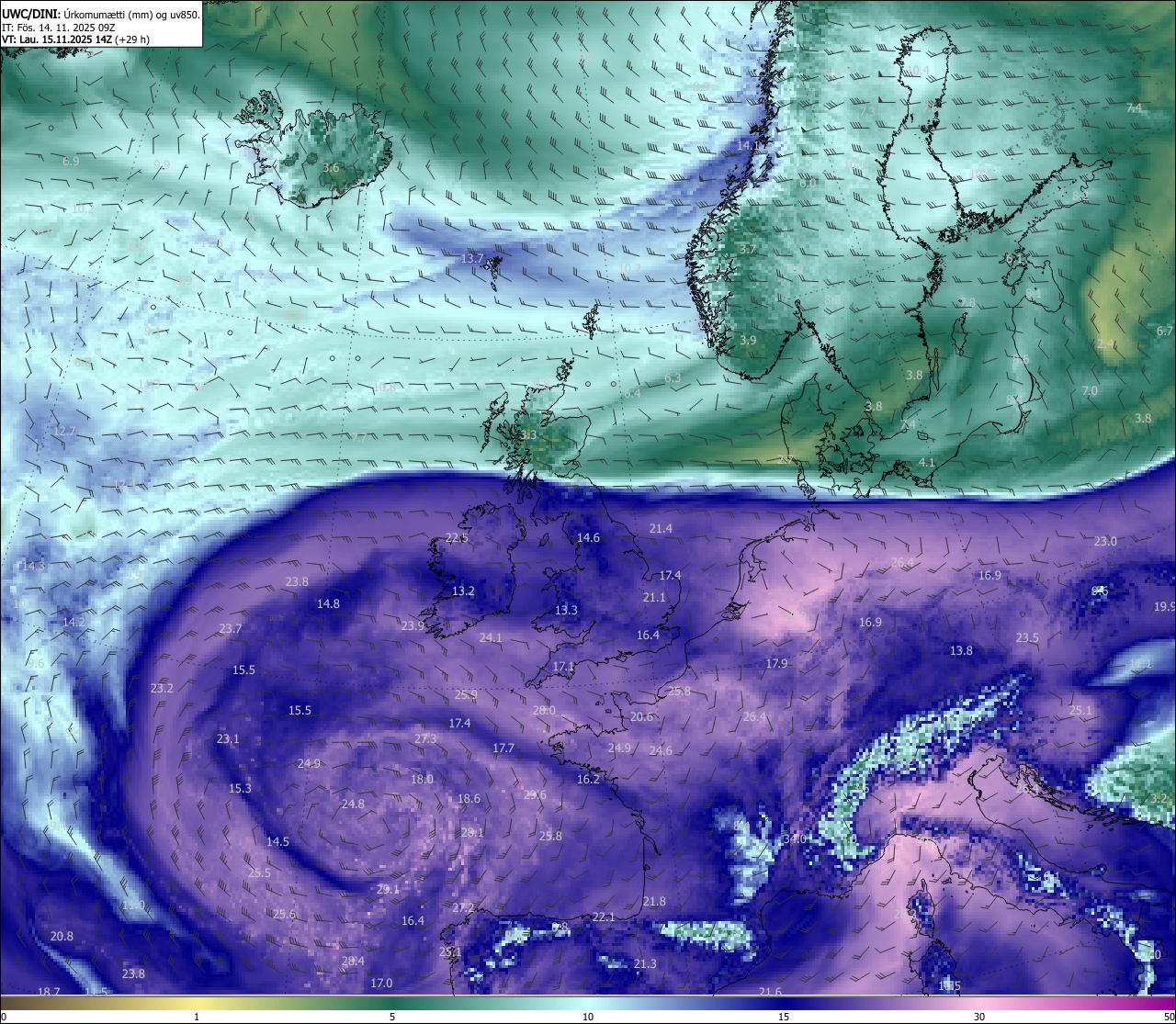Click the 23.2 value in the Atlantic
Screen dimensions: 1176x1024
[x=162, y=689]
